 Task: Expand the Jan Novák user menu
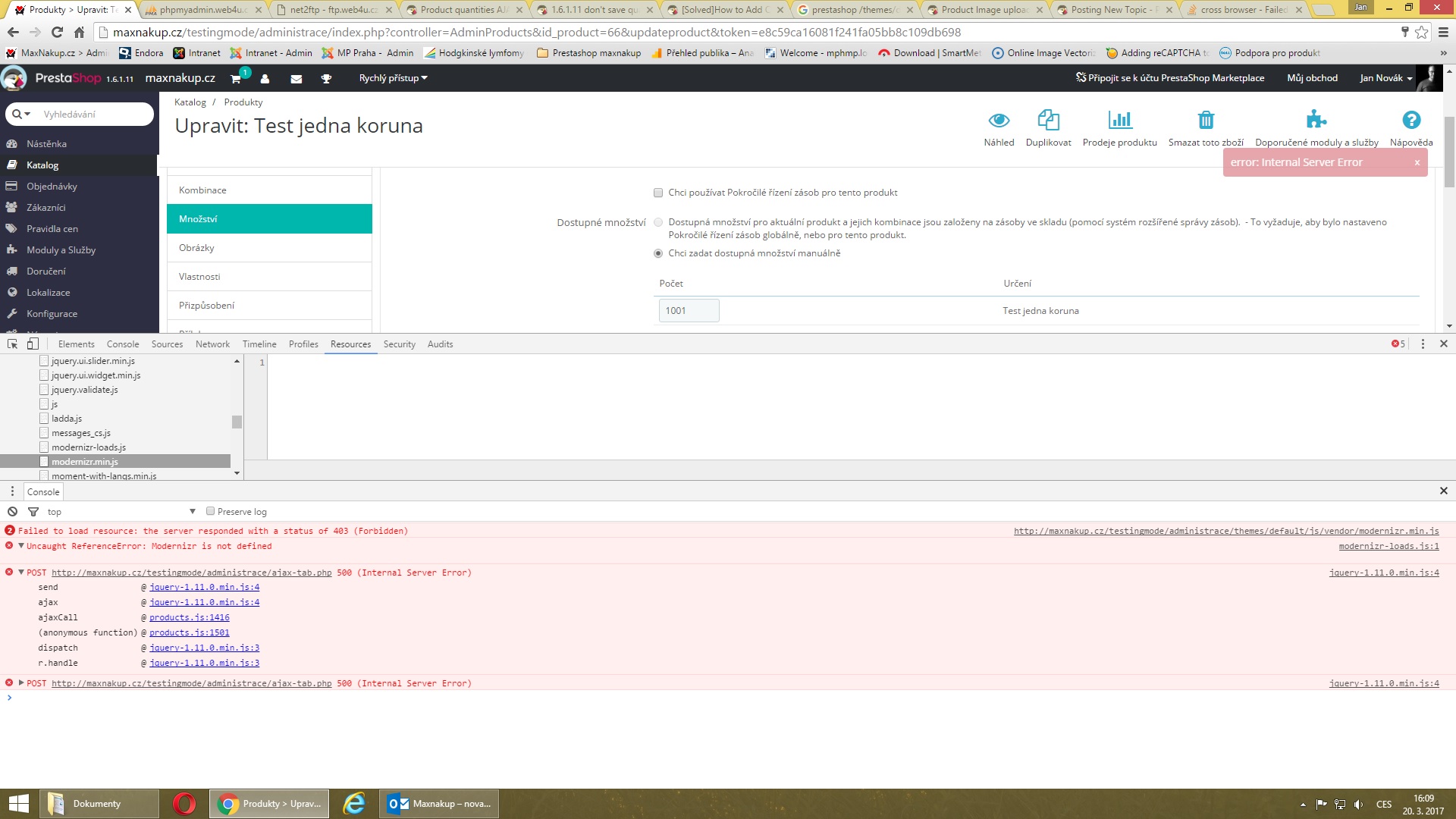click(1385, 79)
